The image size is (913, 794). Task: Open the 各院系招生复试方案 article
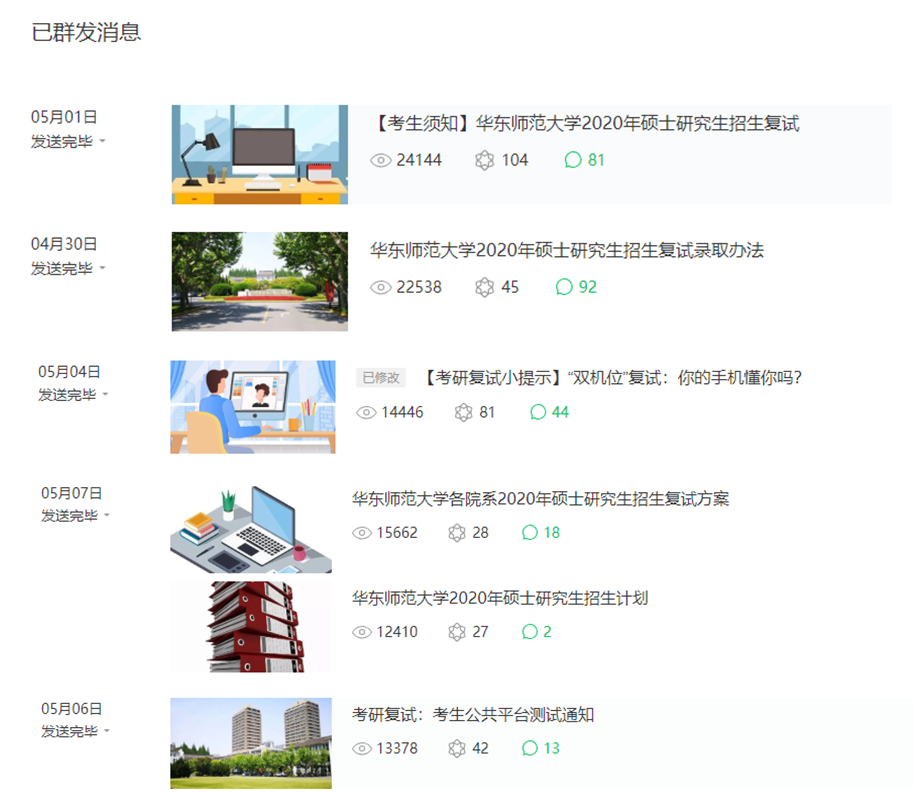(x=540, y=498)
